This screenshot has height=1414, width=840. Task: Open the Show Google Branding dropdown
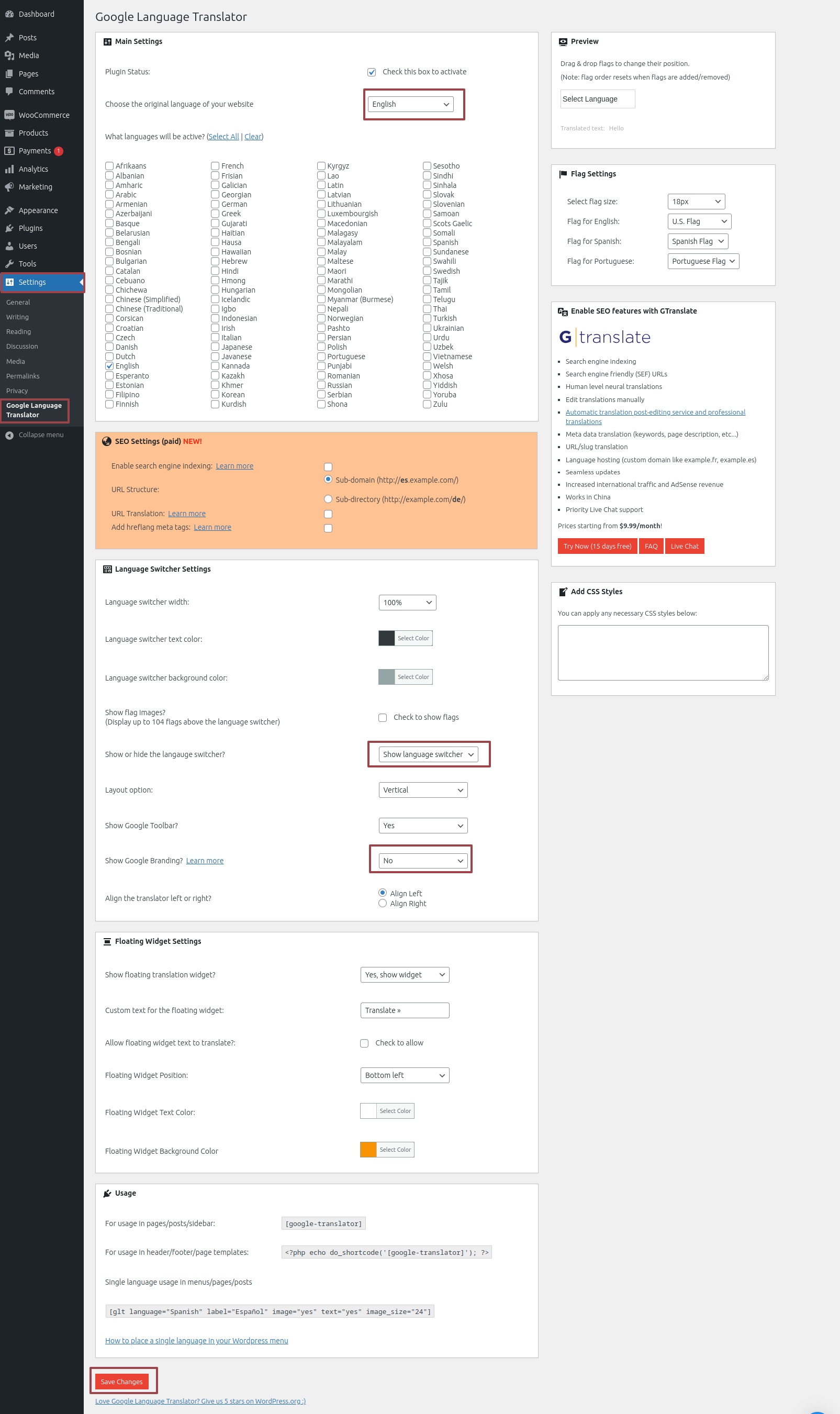coord(423,861)
